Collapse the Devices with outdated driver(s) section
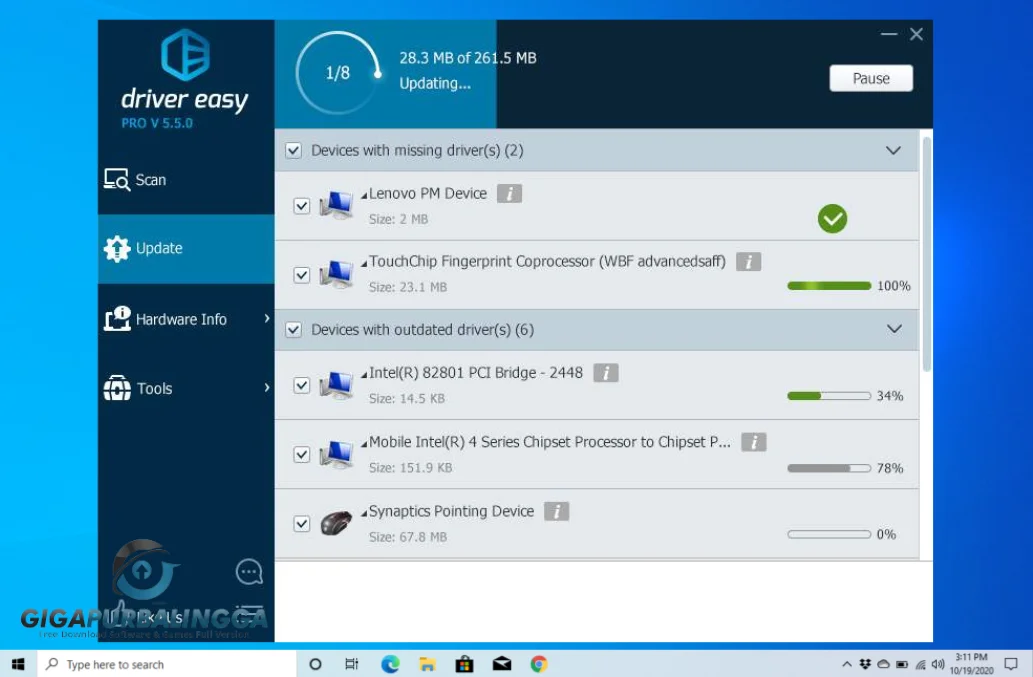The height and width of the screenshot is (677, 1033). tap(894, 329)
